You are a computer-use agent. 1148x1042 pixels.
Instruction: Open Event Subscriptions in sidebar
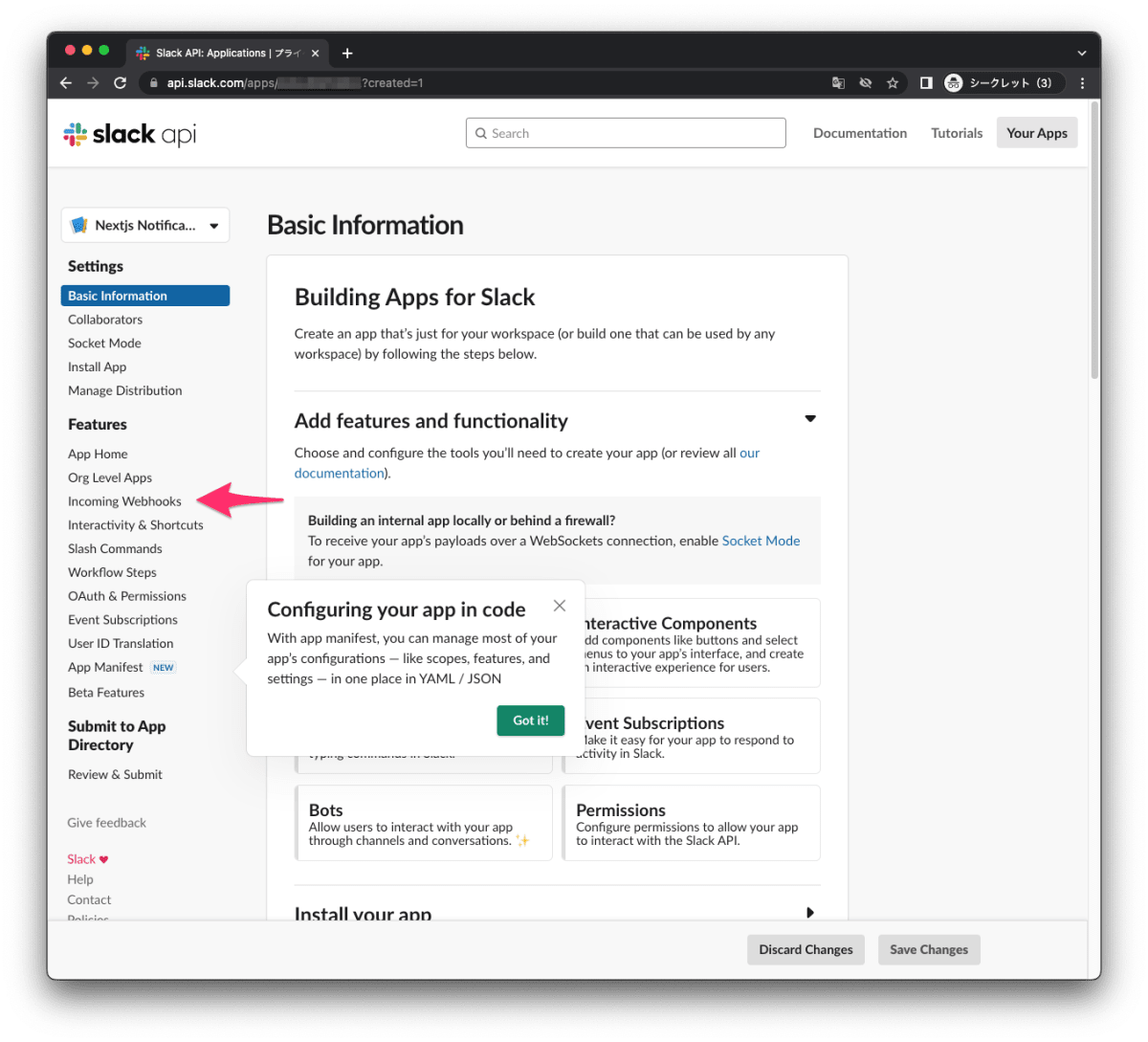tap(122, 620)
